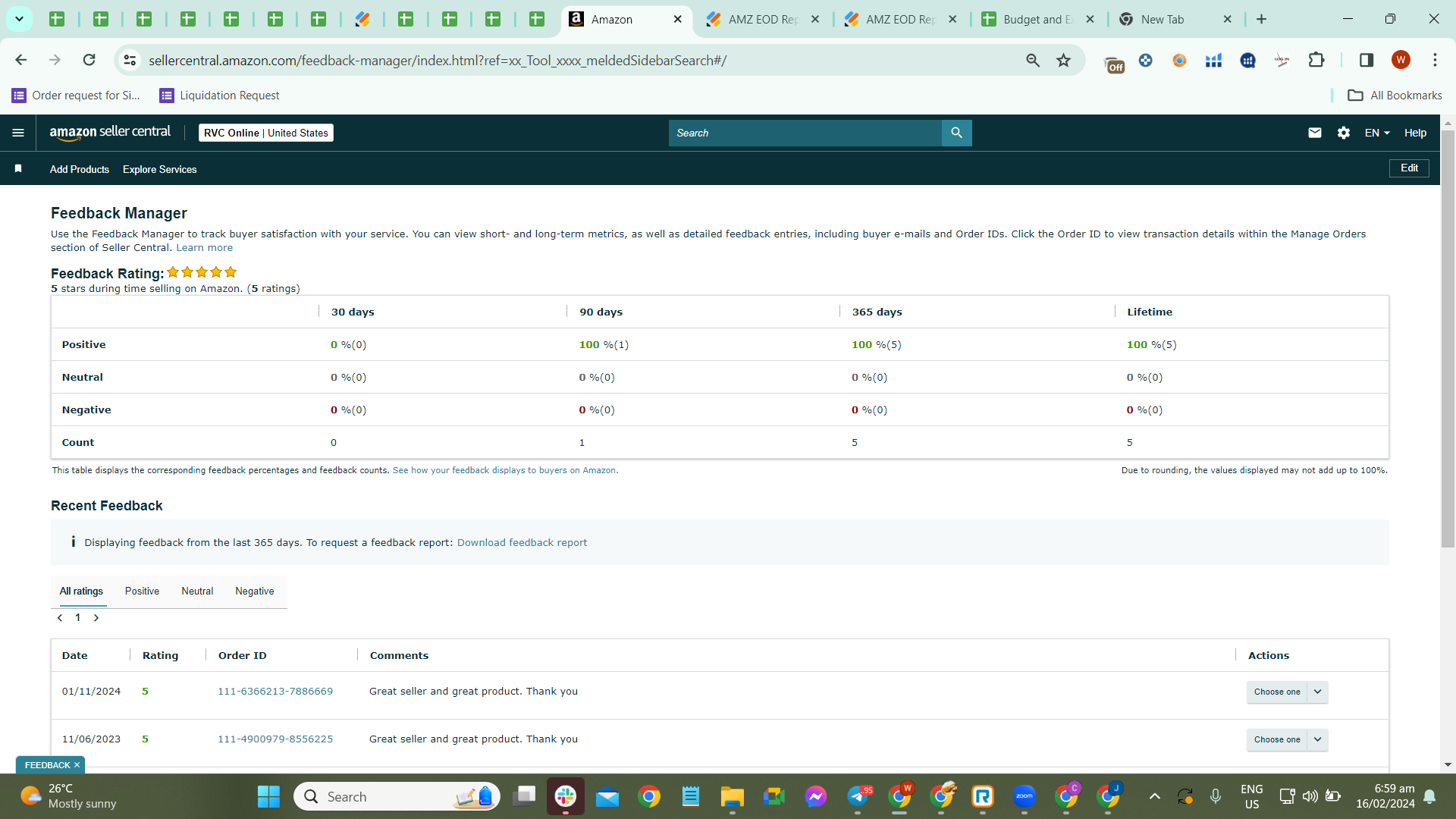Viewport: 1456px width, 819px height.
Task: Open Telegram from the taskbar
Action: pos(858,796)
